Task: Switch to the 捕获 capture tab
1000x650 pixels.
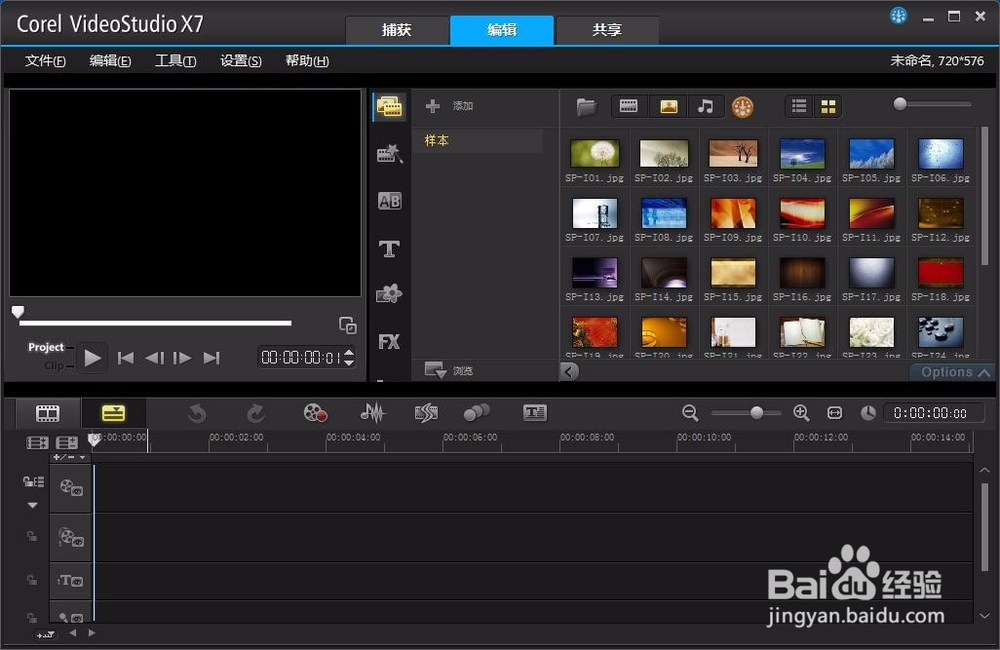Action: tap(397, 29)
